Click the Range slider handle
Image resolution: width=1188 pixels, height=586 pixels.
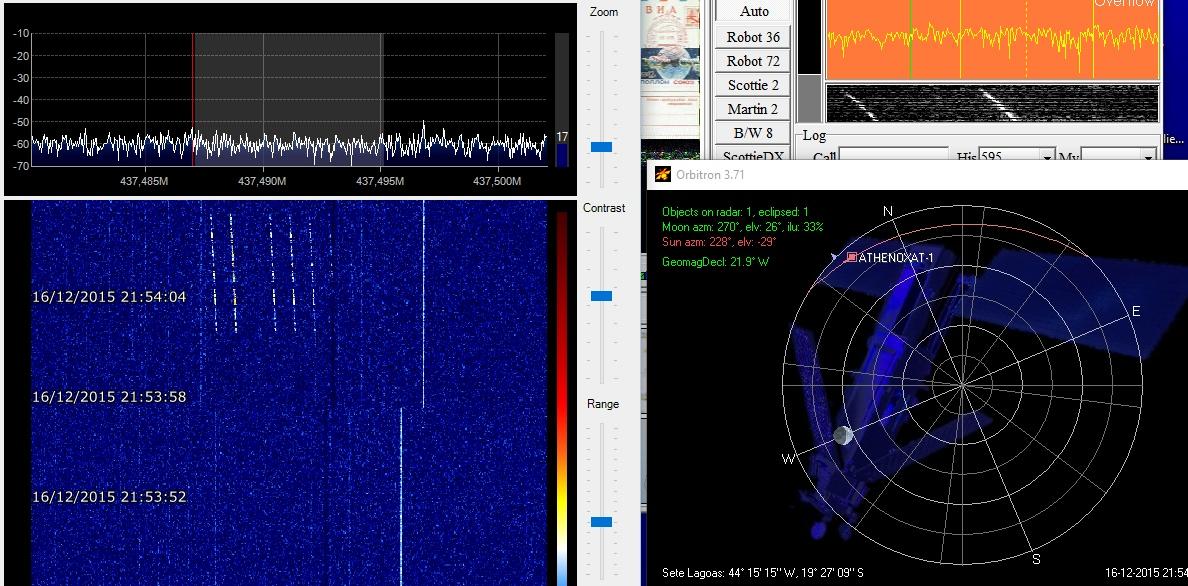click(601, 521)
